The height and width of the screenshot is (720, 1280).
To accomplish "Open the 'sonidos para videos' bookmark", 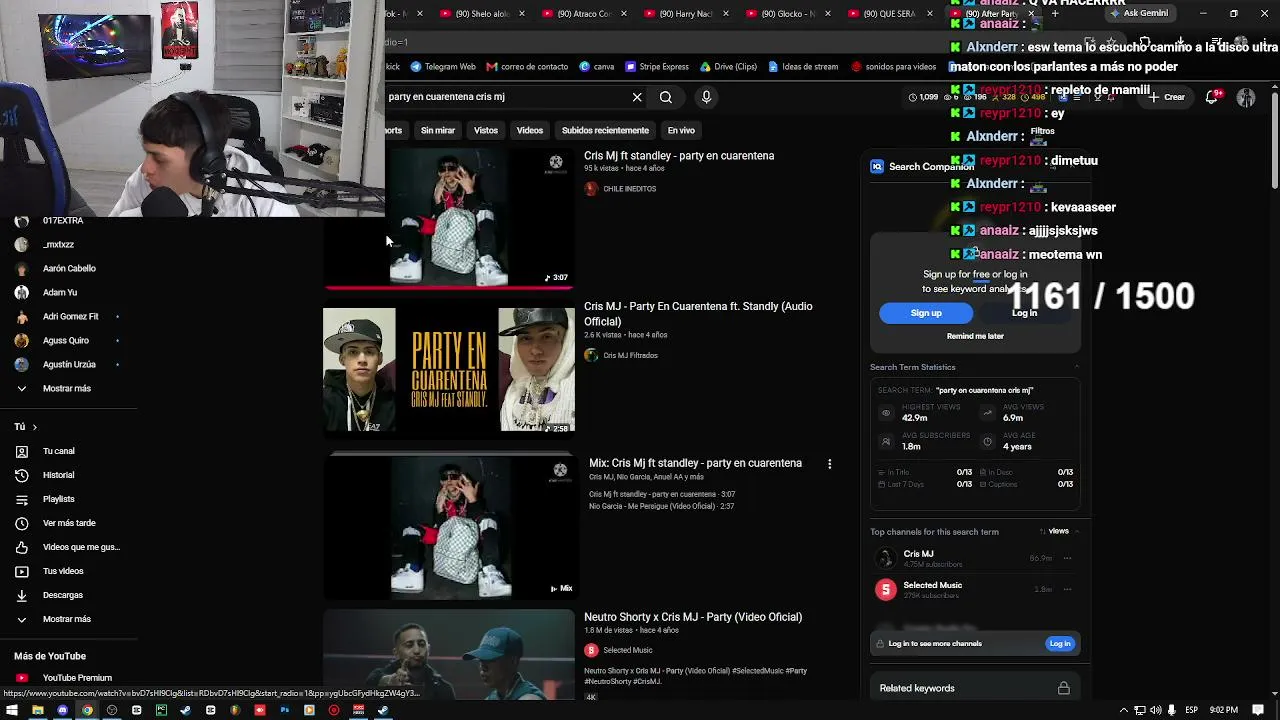I will click(x=894, y=67).
